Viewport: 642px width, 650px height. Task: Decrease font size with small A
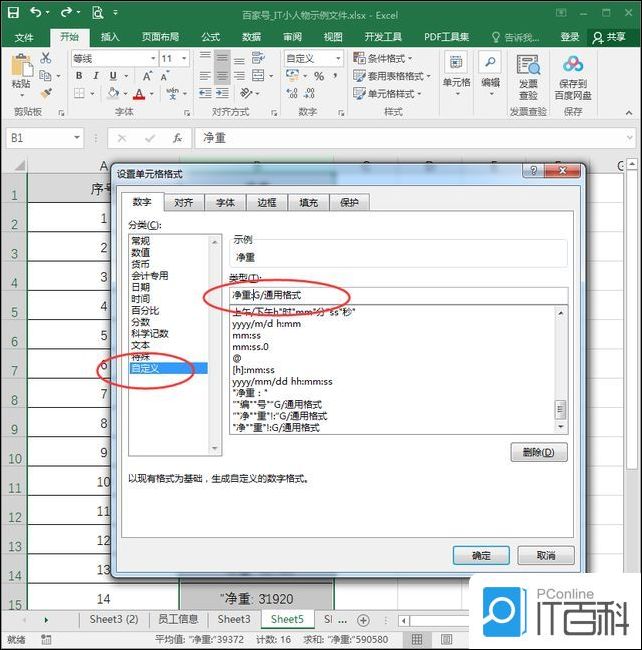tap(165, 76)
